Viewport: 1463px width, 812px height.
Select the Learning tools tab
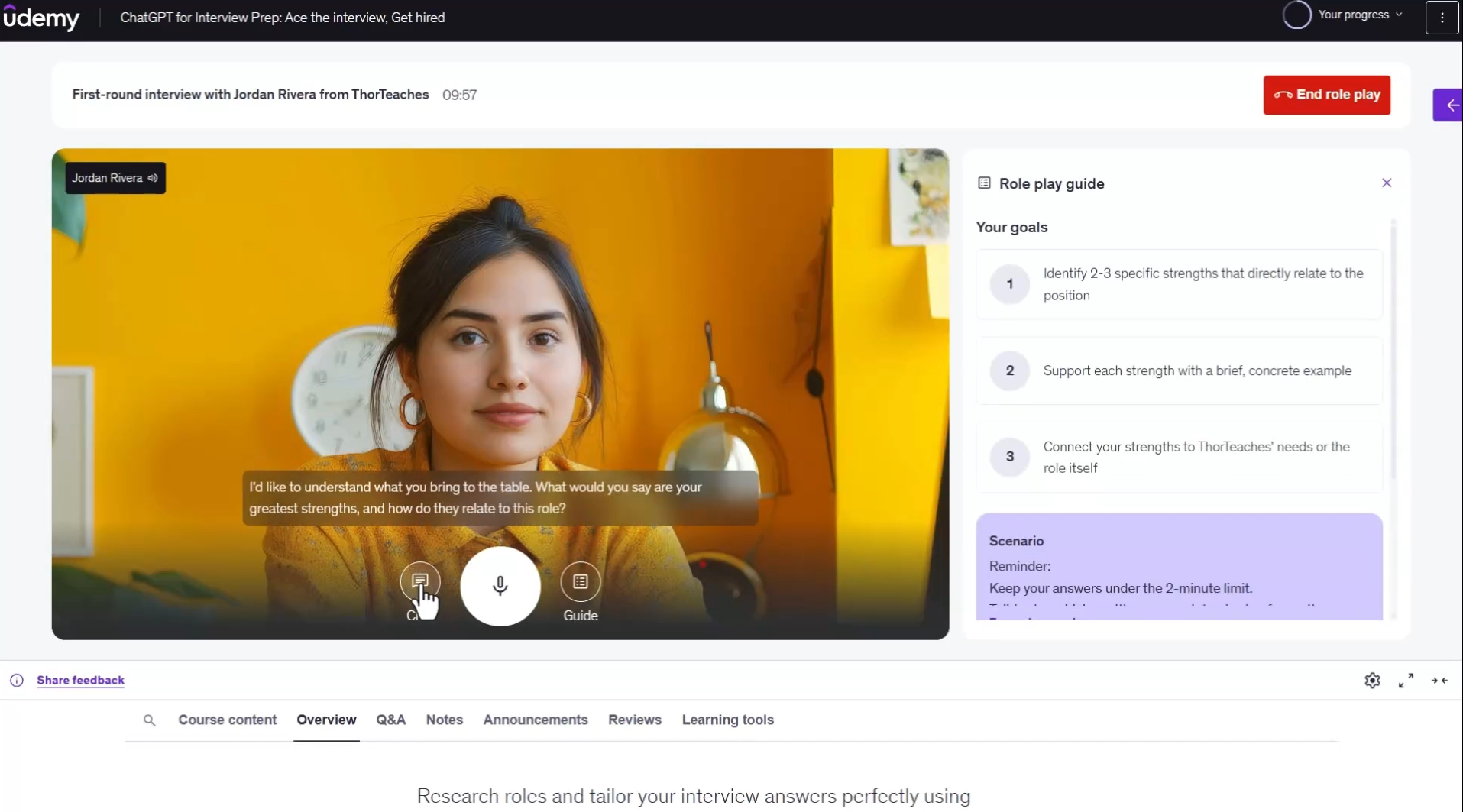pos(727,720)
